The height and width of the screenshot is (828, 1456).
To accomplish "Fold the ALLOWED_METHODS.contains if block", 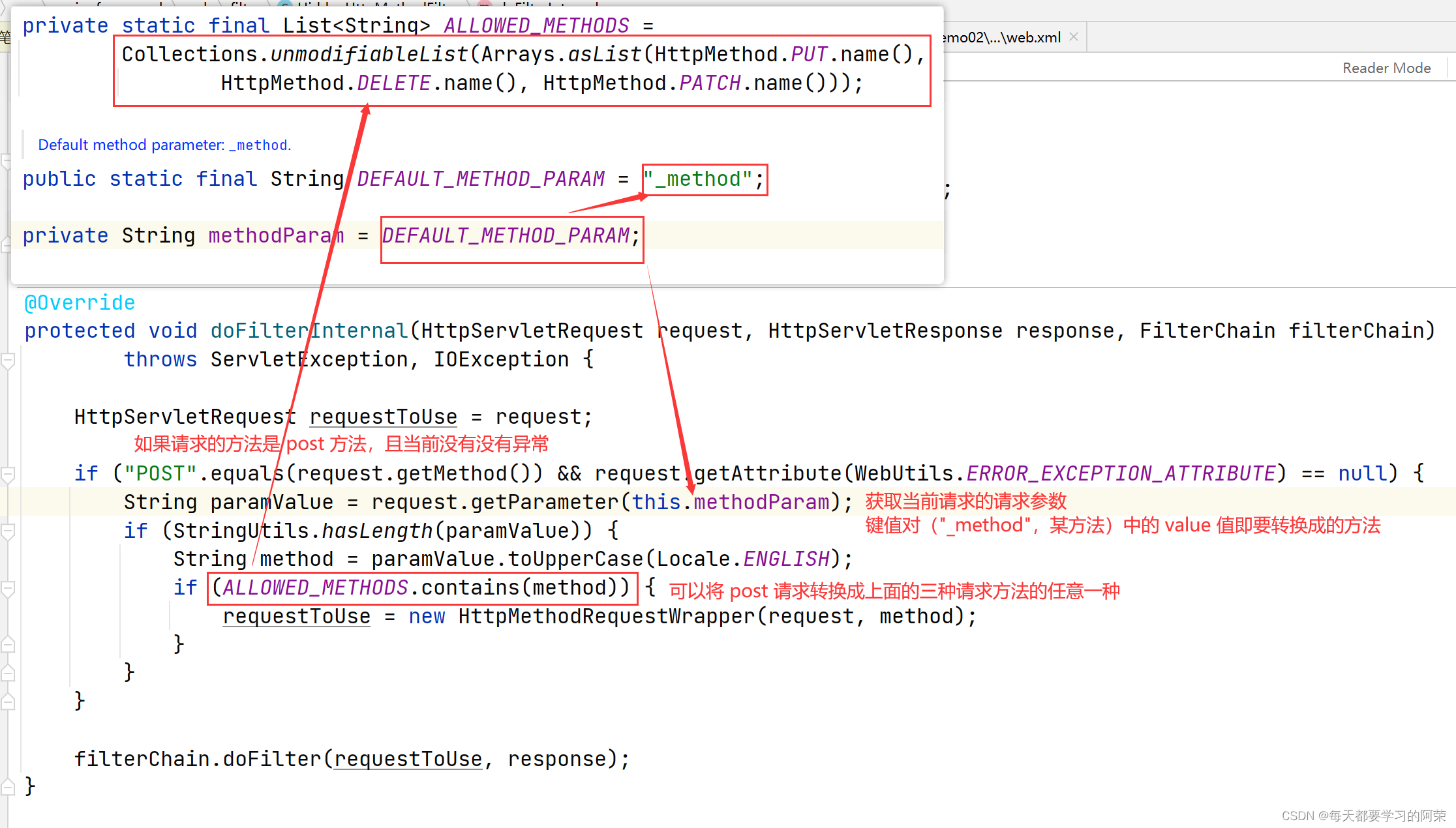I will [x=8, y=589].
